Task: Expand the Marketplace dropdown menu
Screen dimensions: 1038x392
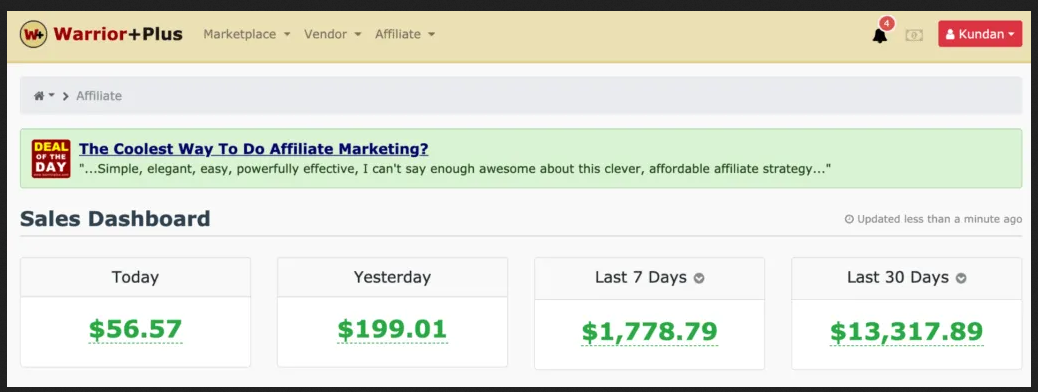Action: [x=247, y=34]
